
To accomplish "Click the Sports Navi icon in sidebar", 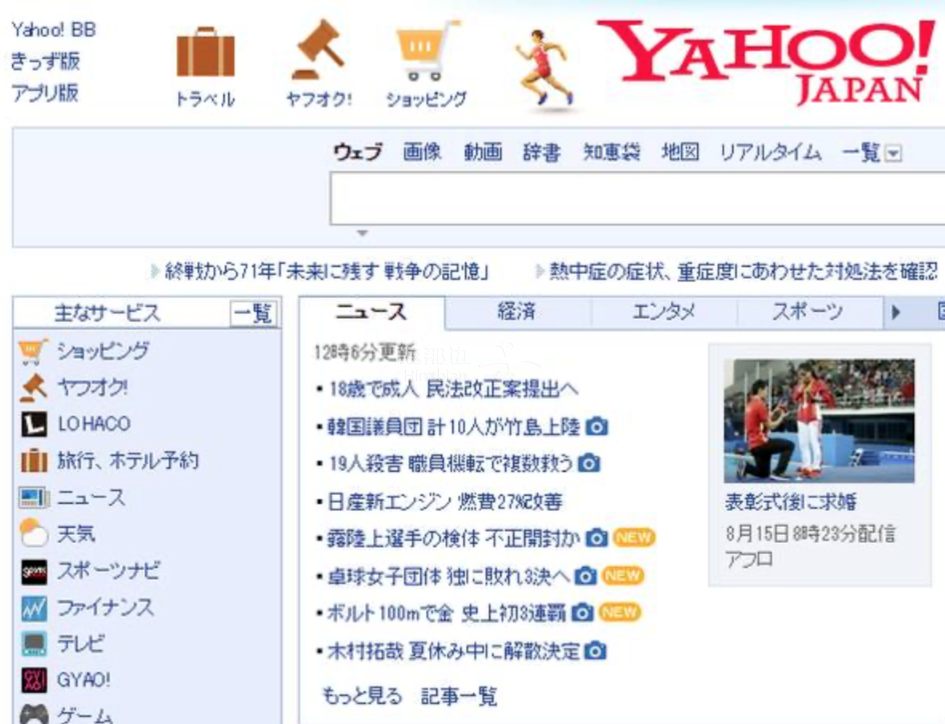I will pyautogui.click(x=33, y=571).
